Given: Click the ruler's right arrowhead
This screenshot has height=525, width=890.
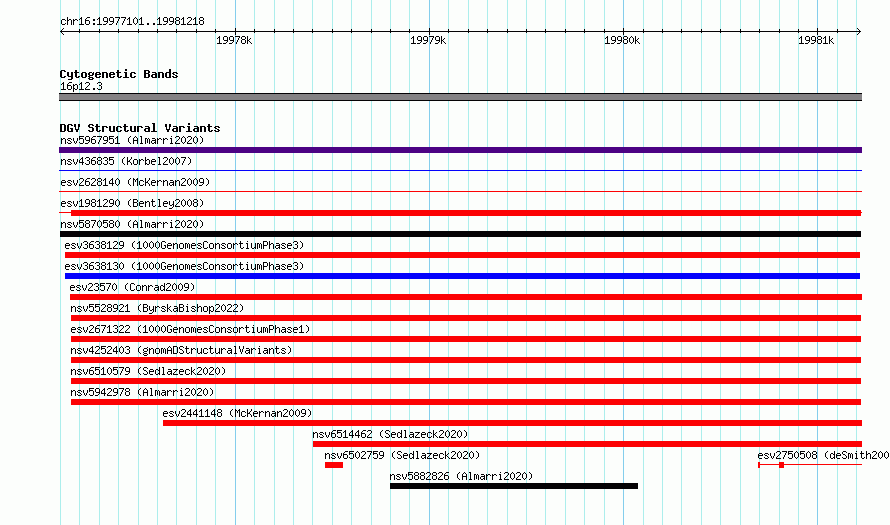Looking at the screenshot, I should click(x=859, y=31).
